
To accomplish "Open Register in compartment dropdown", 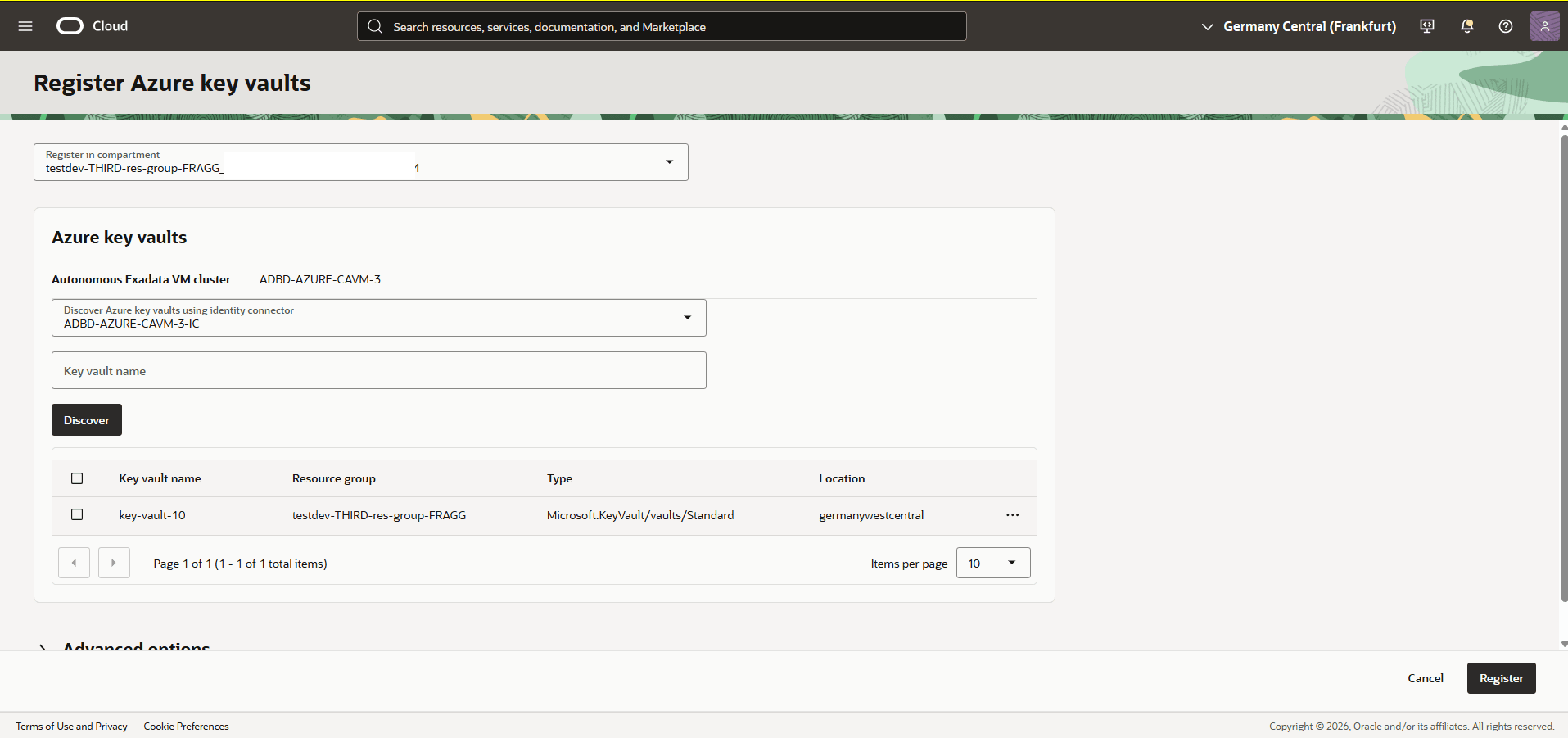I will click(360, 162).
